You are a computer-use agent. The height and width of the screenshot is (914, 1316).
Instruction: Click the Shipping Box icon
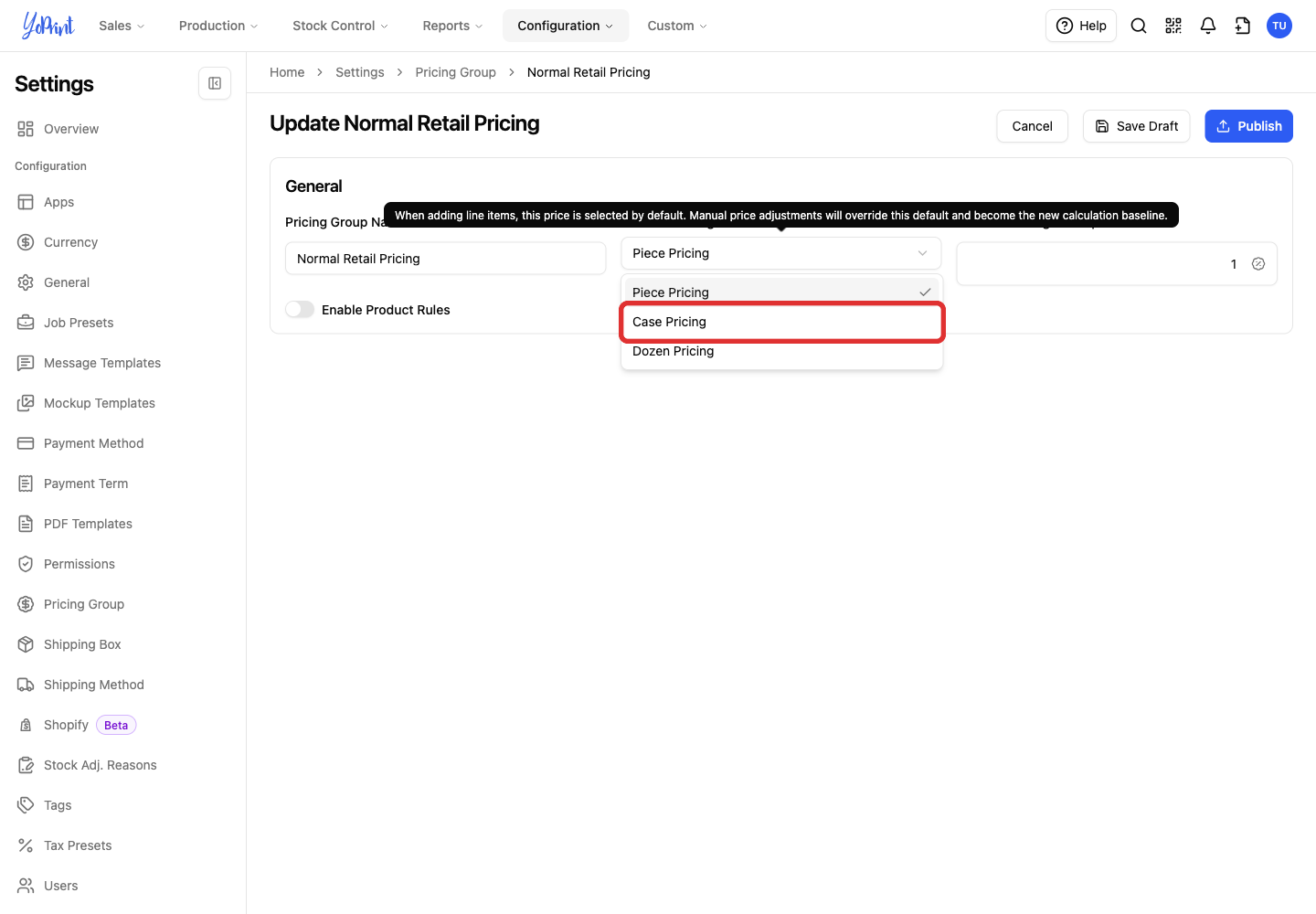(26, 644)
